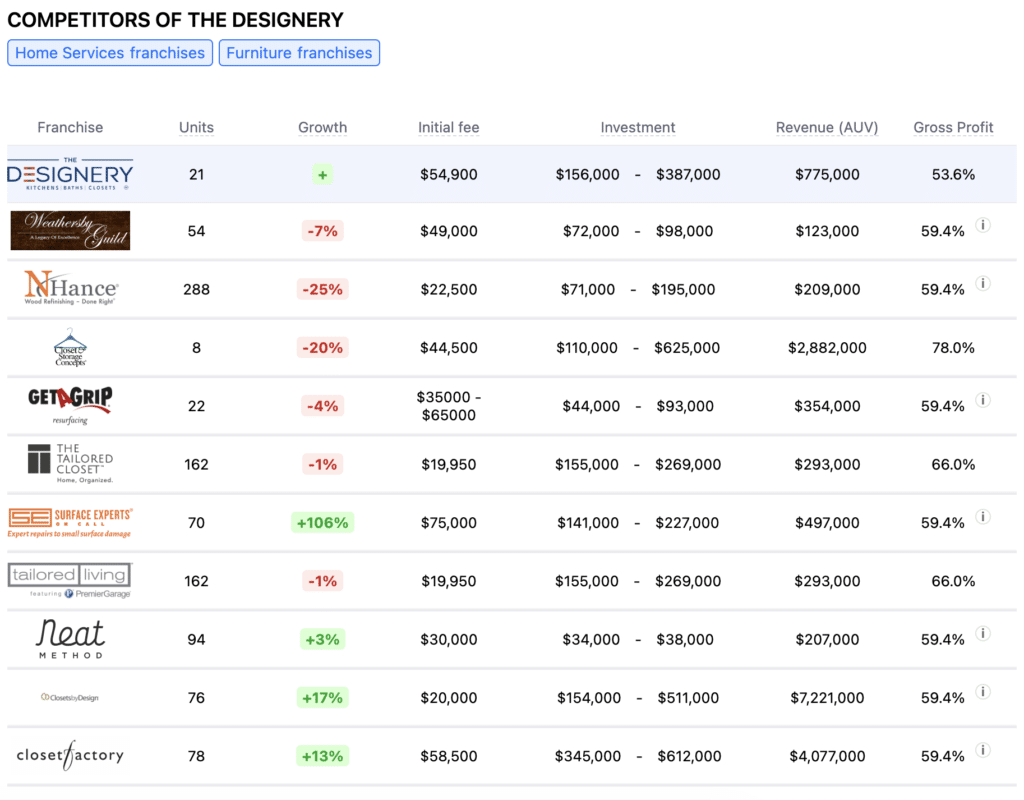The width and height of the screenshot is (1024, 800).
Task: Click the +106% growth badge
Action: pos(323,522)
